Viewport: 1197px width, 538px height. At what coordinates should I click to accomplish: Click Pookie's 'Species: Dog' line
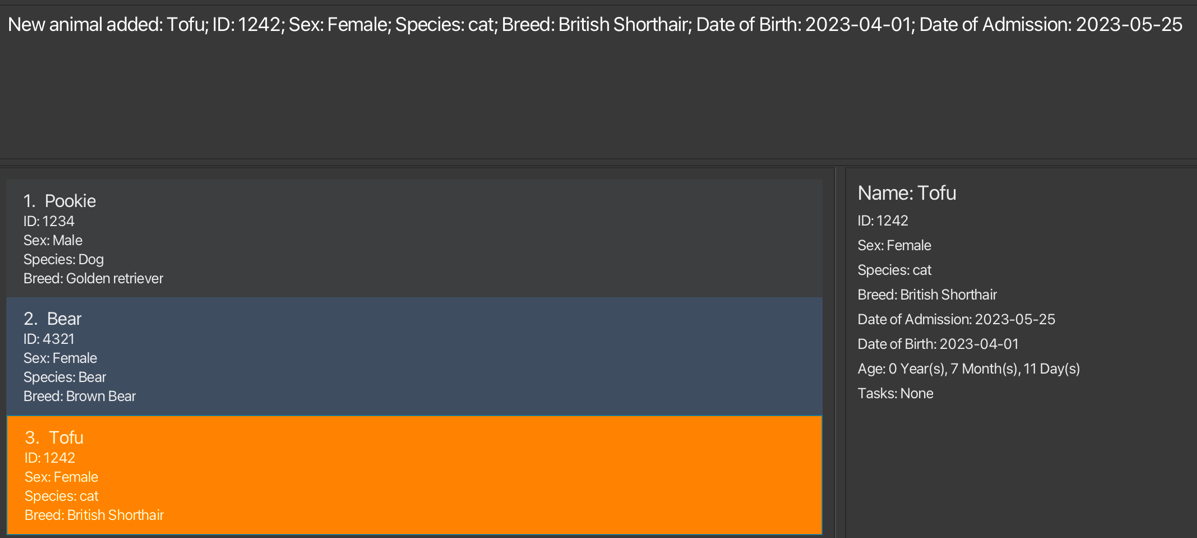tap(63, 259)
